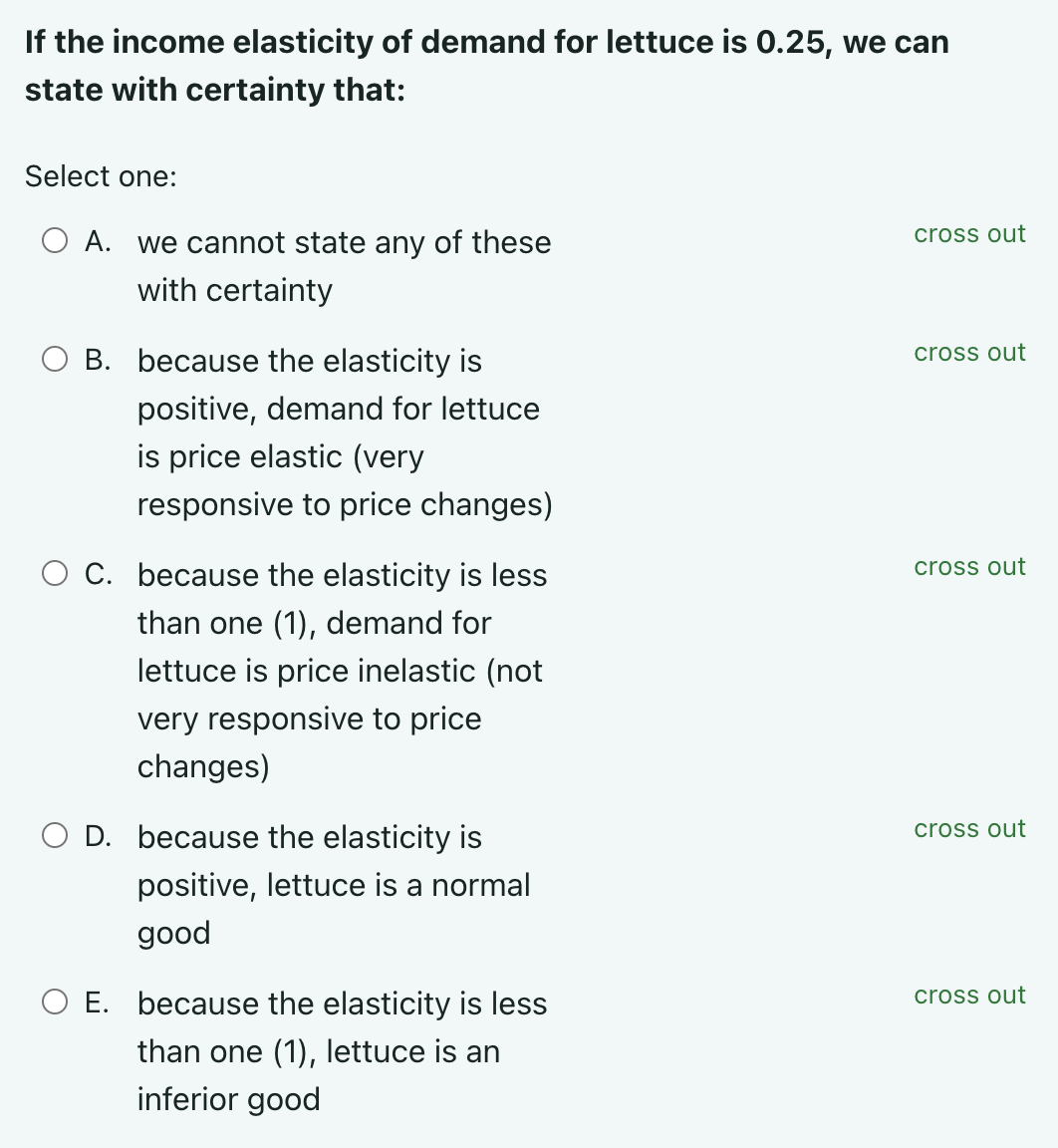Click the price inelastic answer text
Screen dimensions: 1058x1148
(339, 670)
